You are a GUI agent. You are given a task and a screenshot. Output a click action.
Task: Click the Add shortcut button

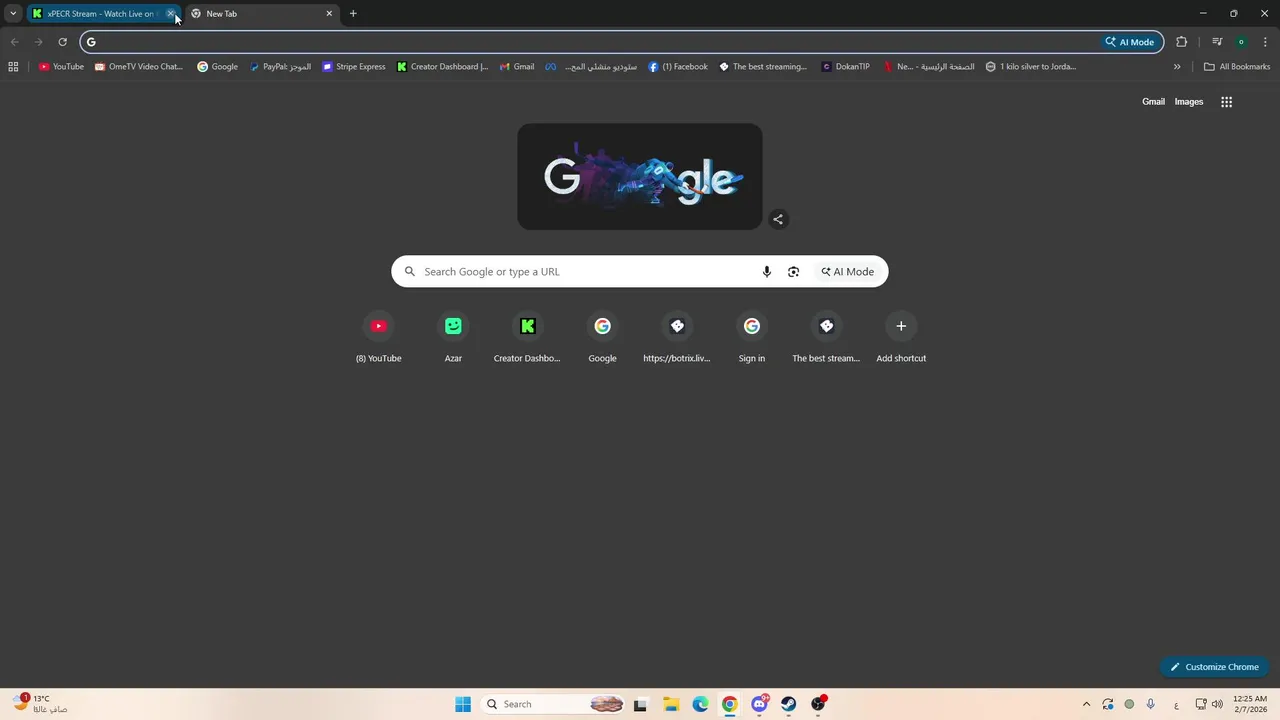pos(901,337)
